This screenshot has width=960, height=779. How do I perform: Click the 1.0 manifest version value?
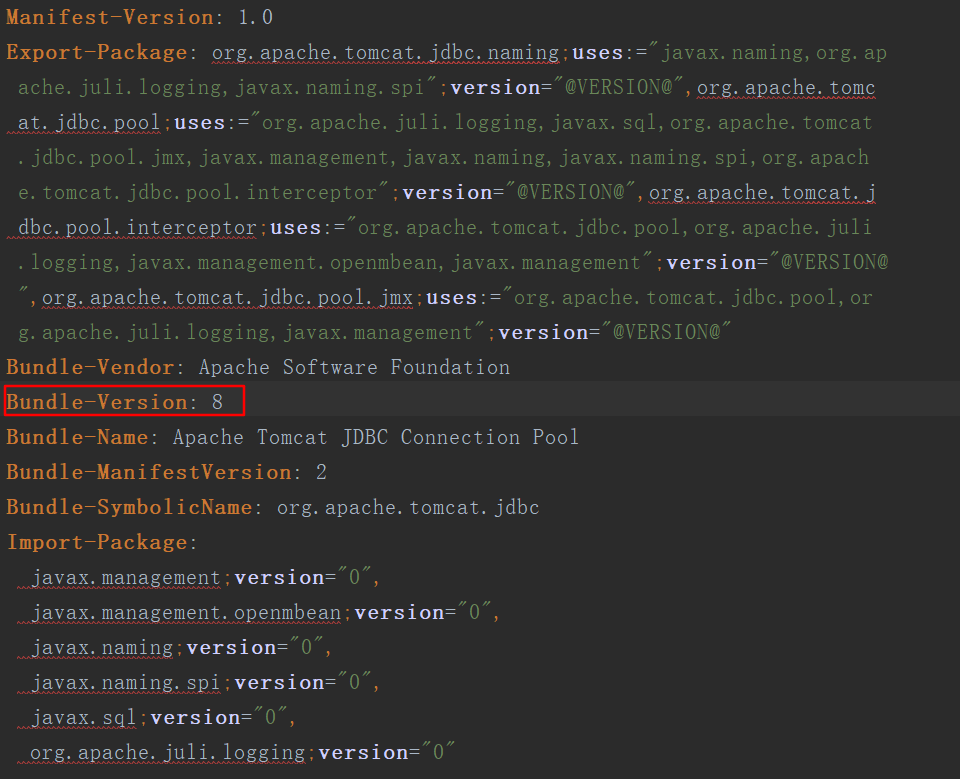pos(255,17)
